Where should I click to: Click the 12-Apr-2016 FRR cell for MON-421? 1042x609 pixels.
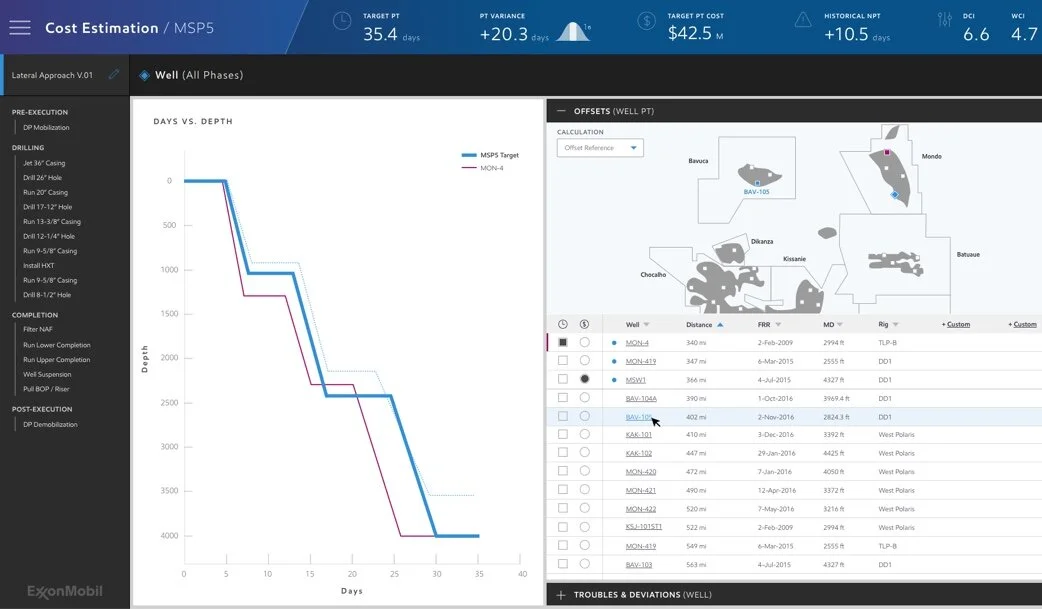776,491
